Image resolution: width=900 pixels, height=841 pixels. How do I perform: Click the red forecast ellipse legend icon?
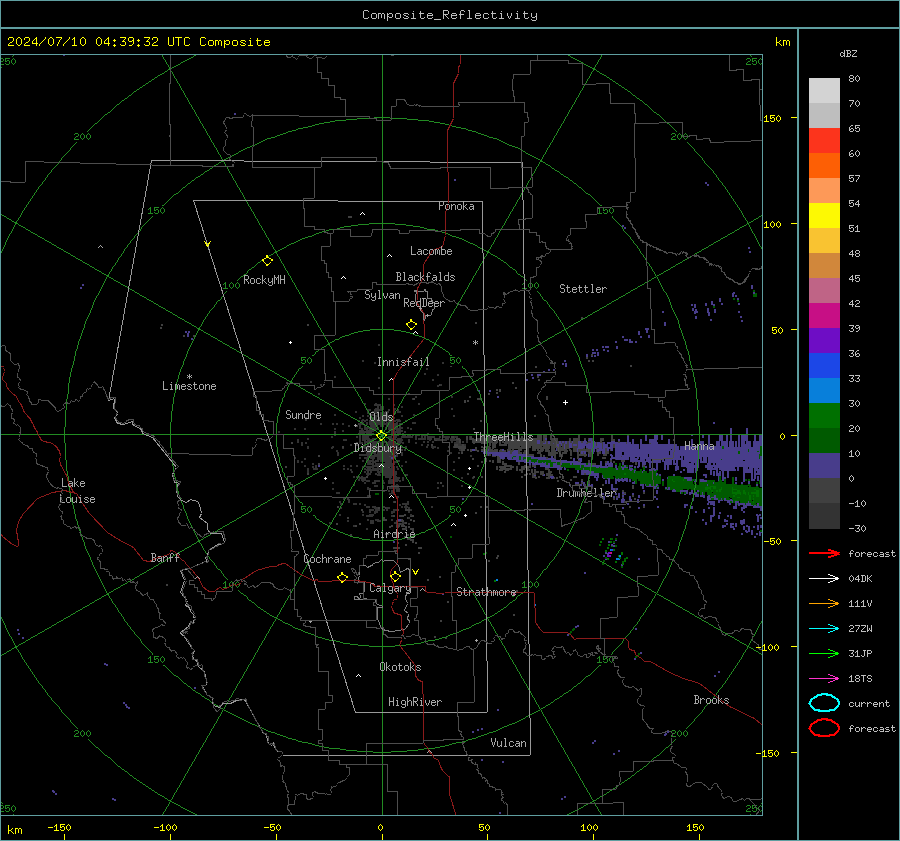pyautogui.click(x=824, y=728)
